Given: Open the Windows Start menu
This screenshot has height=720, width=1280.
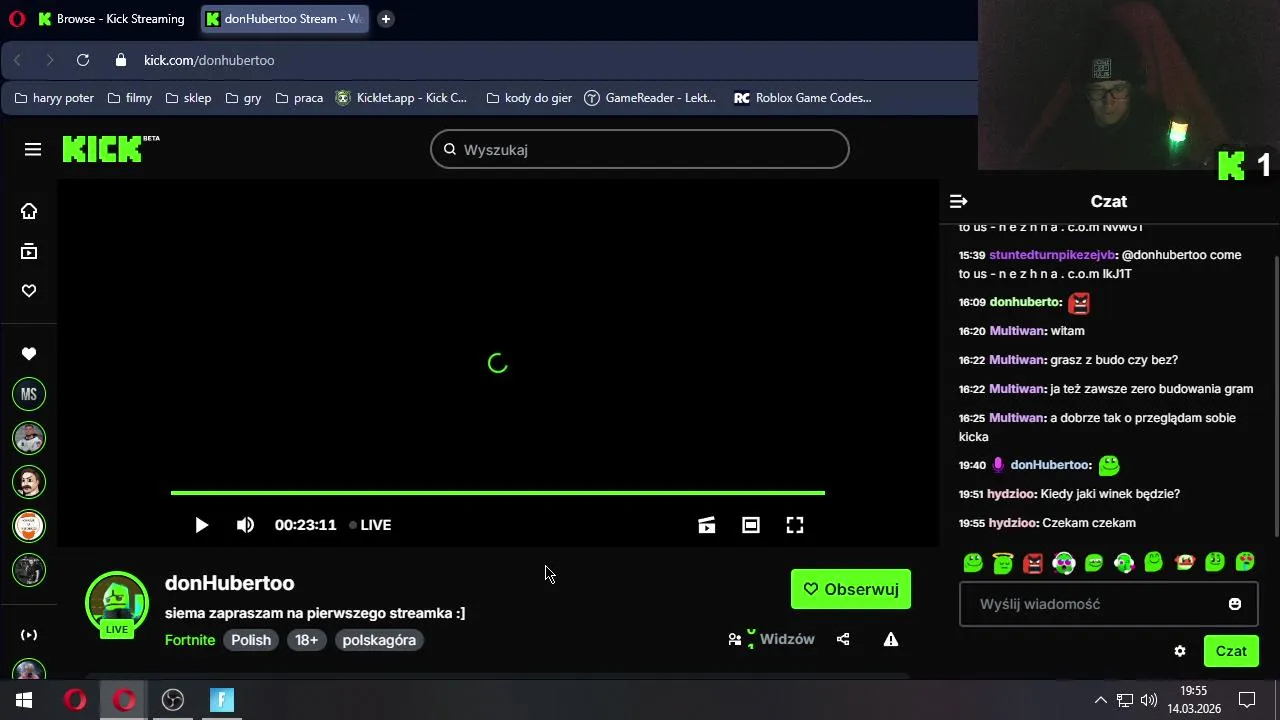Looking at the screenshot, I should coord(24,700).
